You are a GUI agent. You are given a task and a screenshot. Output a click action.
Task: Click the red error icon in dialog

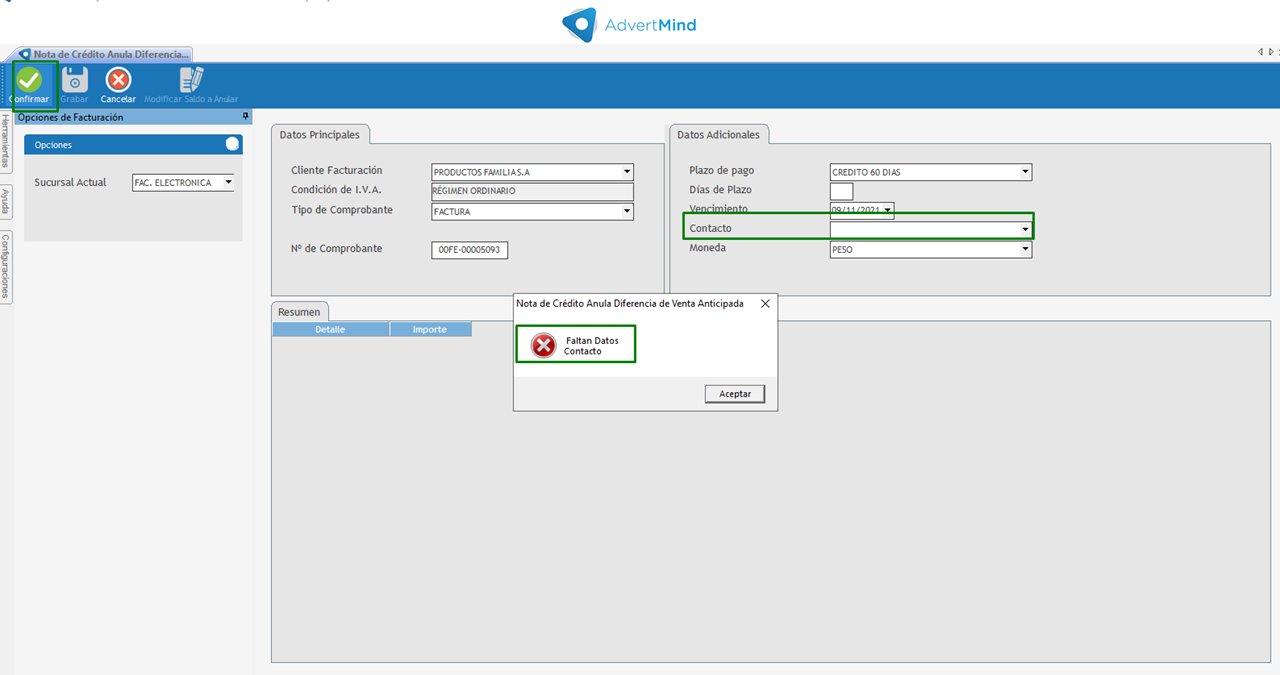point(543,346)
